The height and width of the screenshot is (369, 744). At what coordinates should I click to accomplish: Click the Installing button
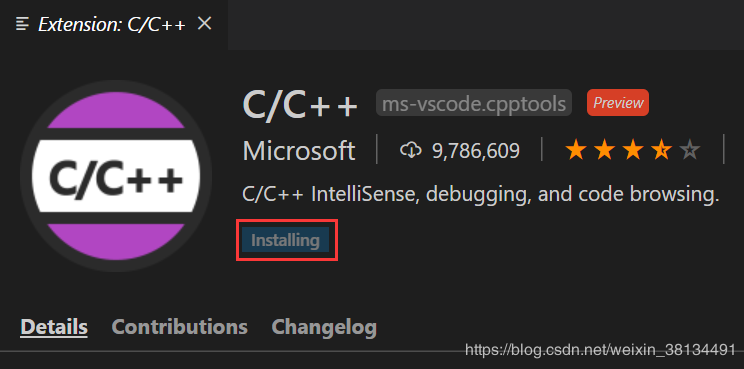coord(285,240)
